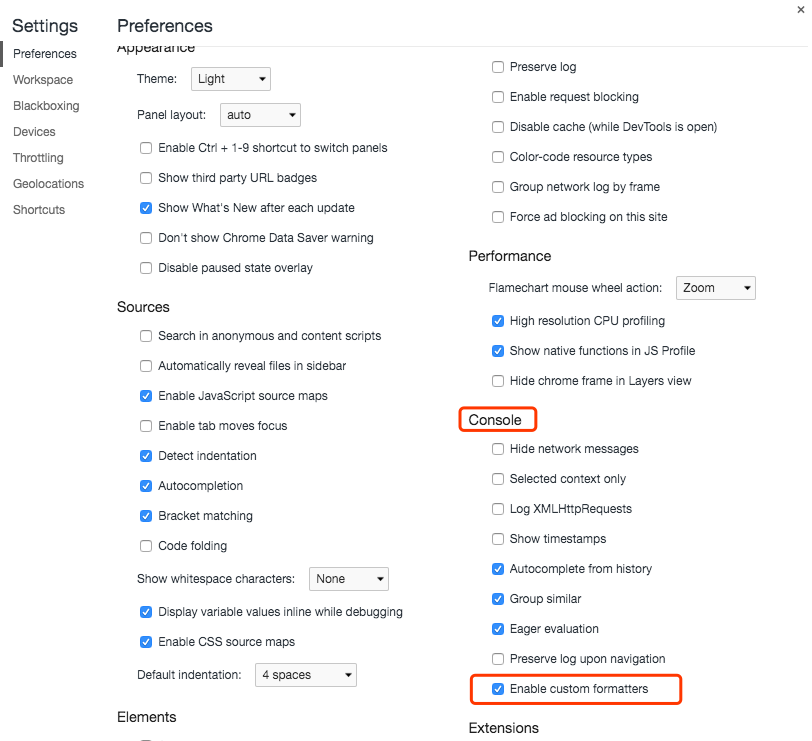The image size is (812, 741).
Task: Change Default indentation from 4 spaces
Action: (306, 675)
